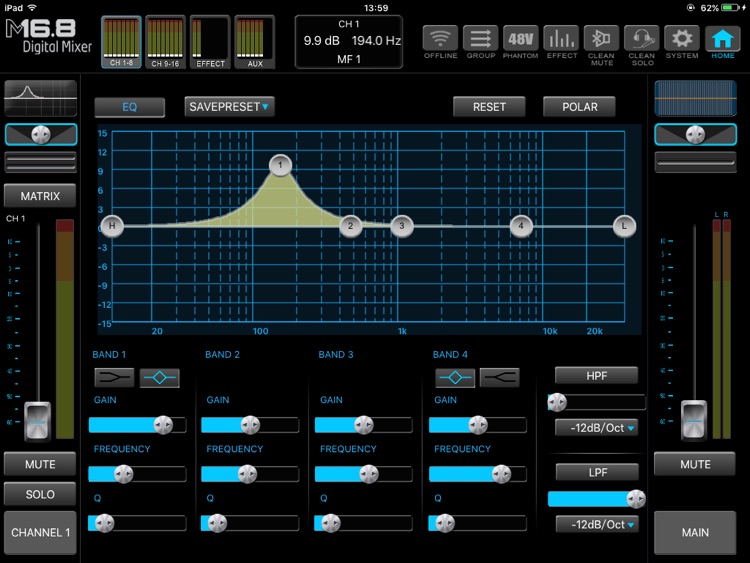750x563 pixels.
Task: Open the channel EQ curve thumbnail
Action: click(x=41, y=98)
